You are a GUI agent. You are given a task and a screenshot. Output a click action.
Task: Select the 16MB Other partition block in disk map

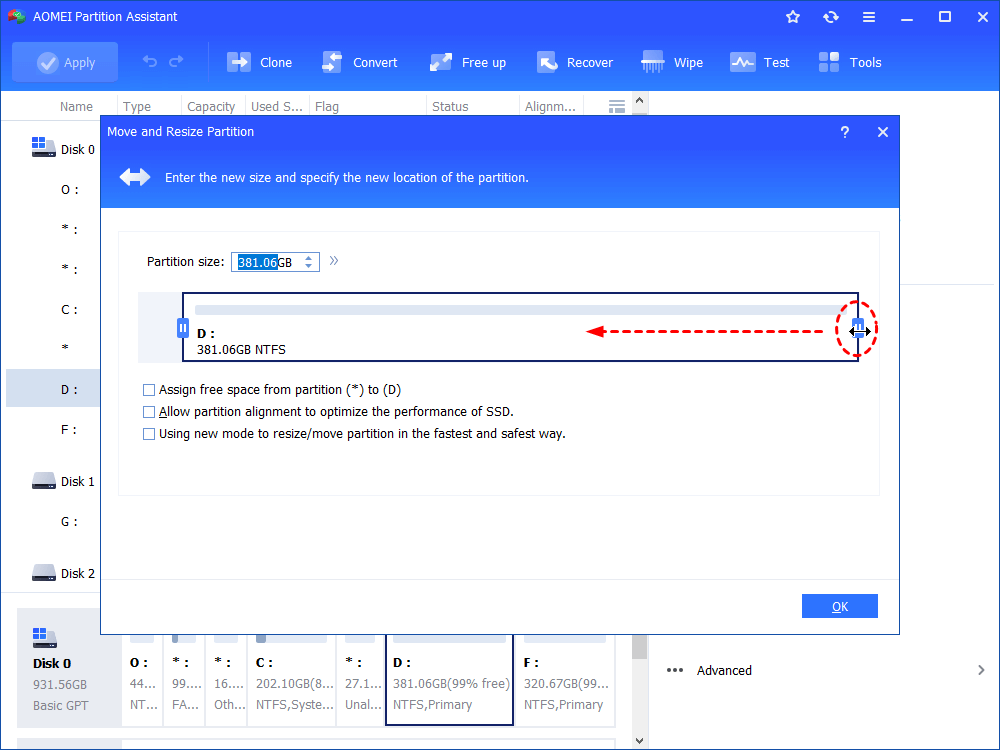pos(226,680)
